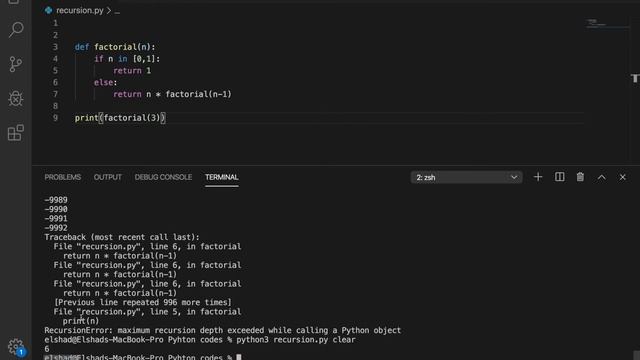Viewport: 640px width, 360px height.
Task: Click 'print(factorial(3))' line in editor
Action: click(120, 118)
